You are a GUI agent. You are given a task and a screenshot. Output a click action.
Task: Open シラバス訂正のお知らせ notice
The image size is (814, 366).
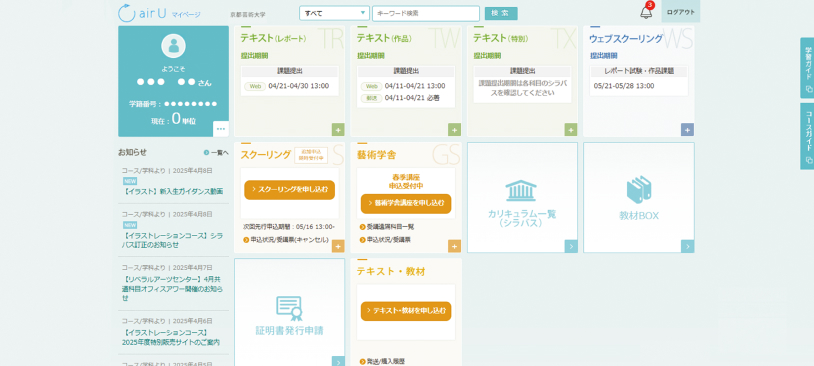click(x=172, y=240)
